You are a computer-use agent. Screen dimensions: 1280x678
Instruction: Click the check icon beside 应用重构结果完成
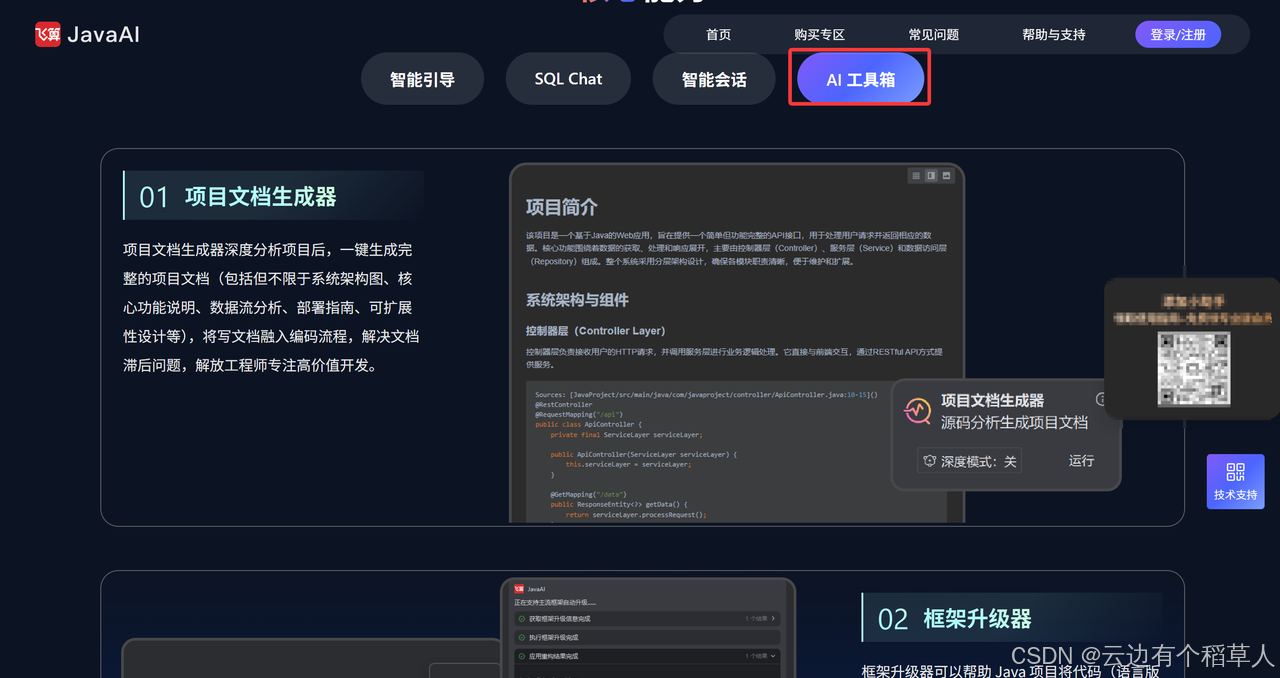[x=522, y=656]
